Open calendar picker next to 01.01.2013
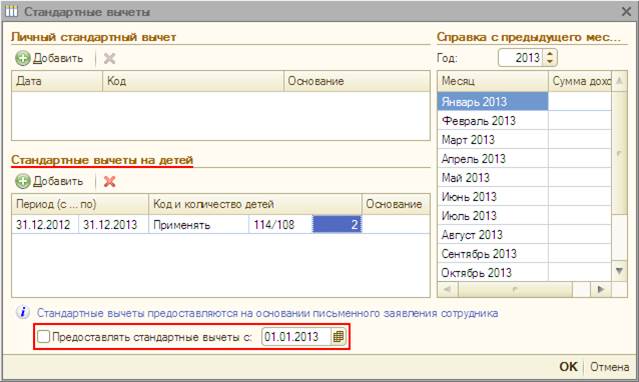639x382 pixels. click(x=338, y=337)
